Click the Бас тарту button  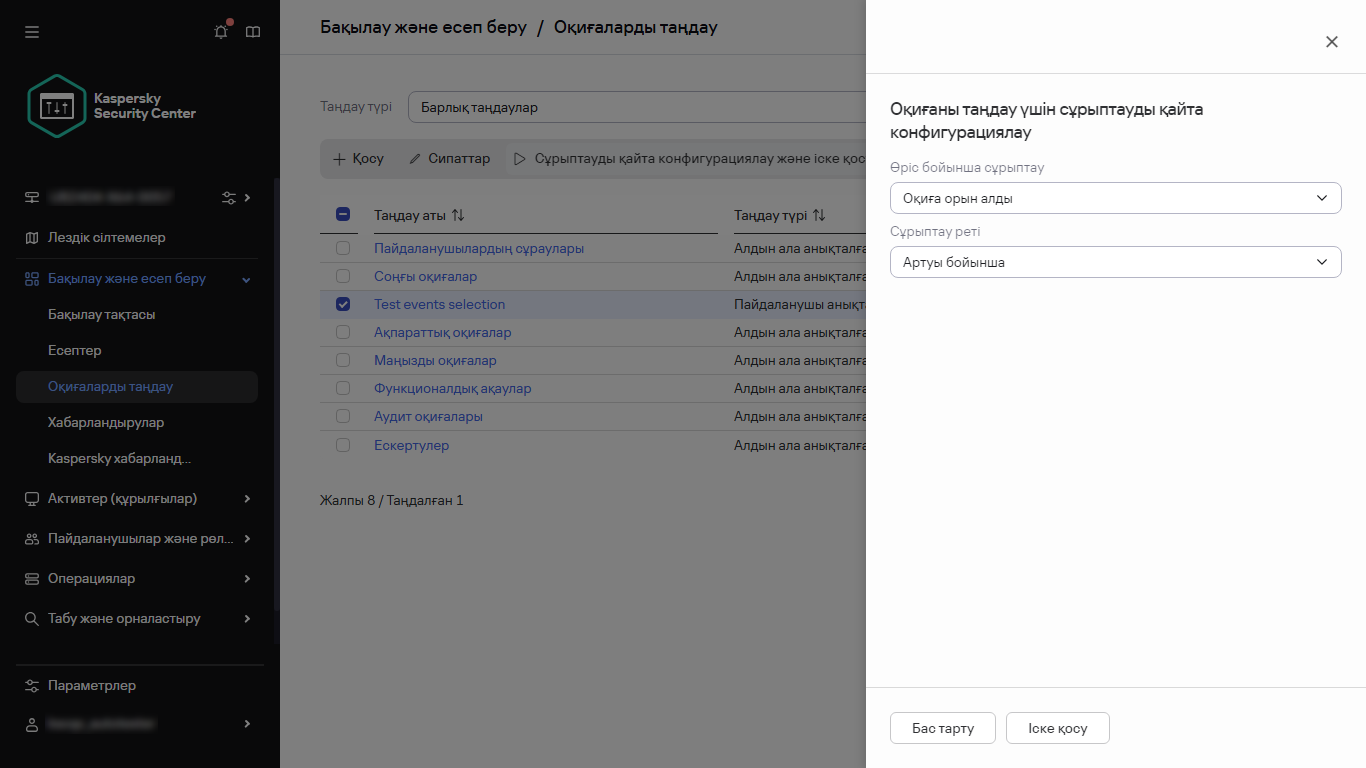click(x=942, y=728)
